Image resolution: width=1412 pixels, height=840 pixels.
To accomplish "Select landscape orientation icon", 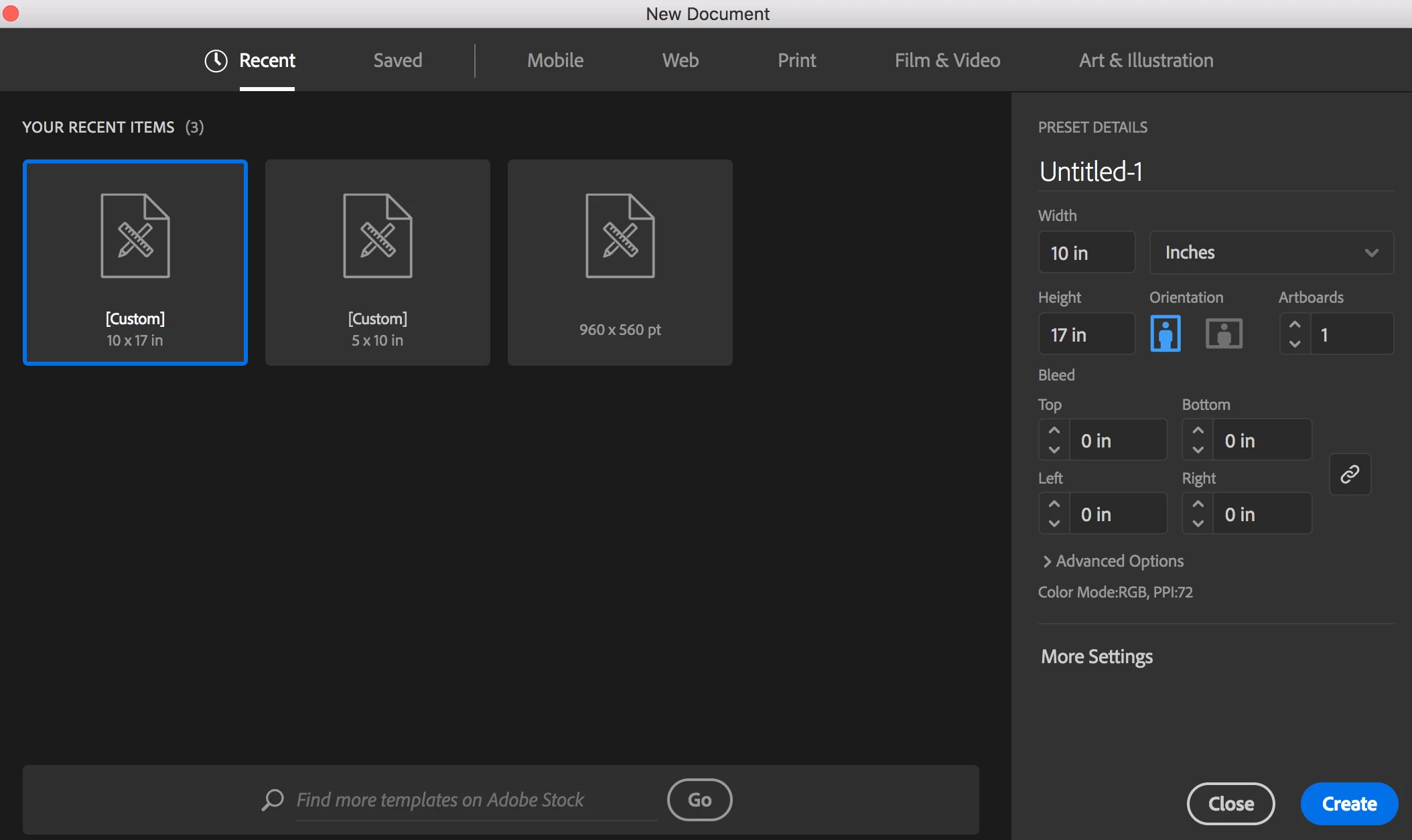I will [x=1224, y=334].
